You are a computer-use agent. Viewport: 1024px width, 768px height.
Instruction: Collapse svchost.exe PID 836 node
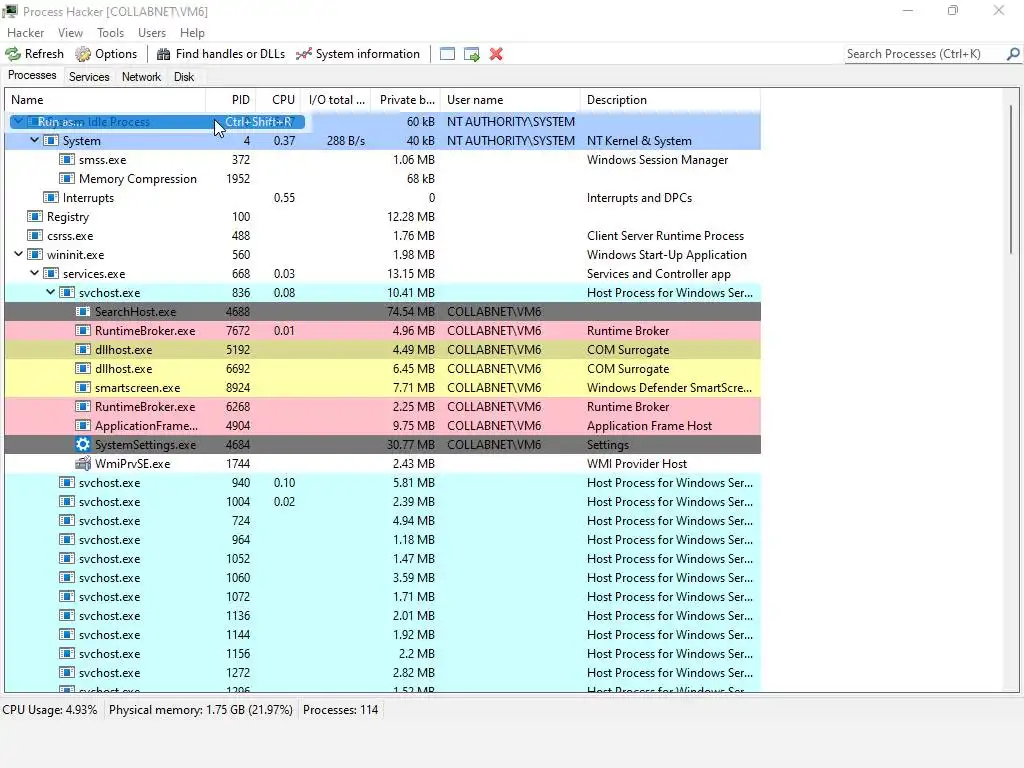[x=50, y=292]
